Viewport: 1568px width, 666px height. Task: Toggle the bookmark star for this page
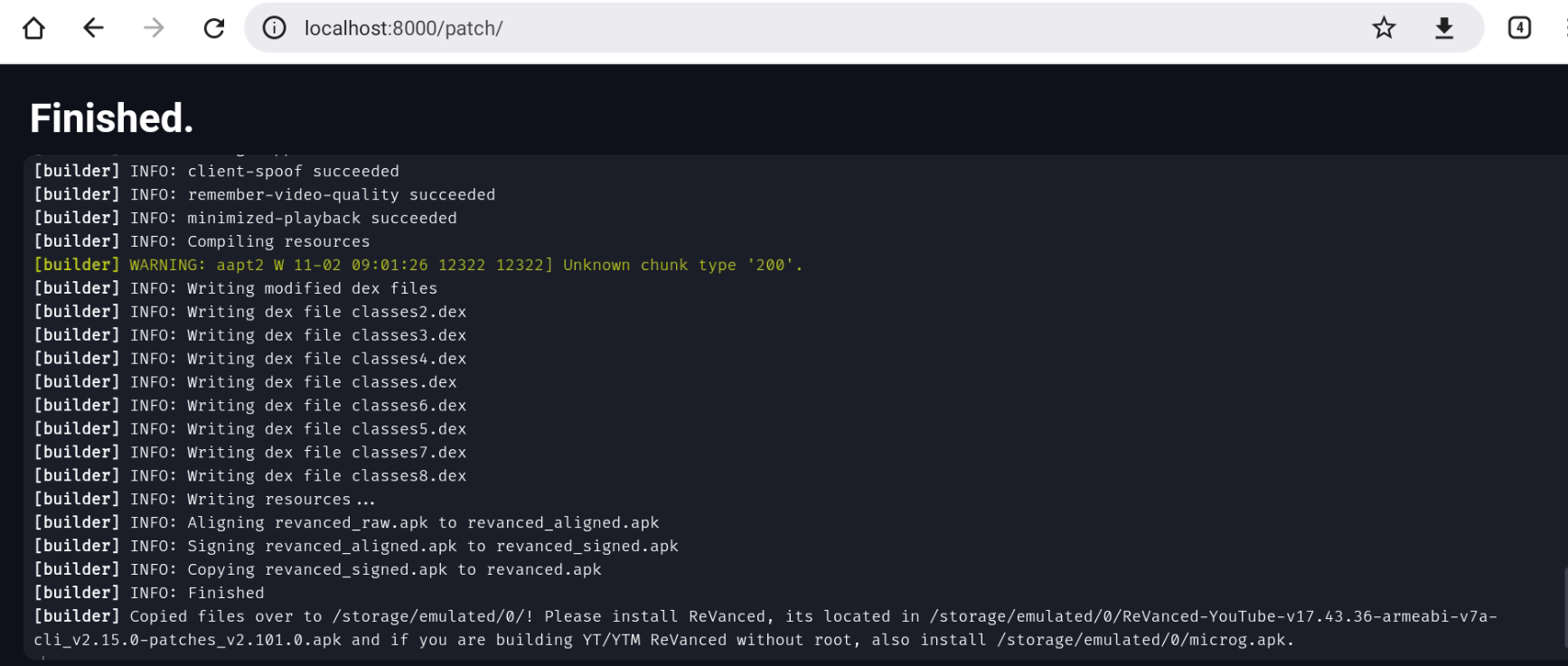point(1383,28)
